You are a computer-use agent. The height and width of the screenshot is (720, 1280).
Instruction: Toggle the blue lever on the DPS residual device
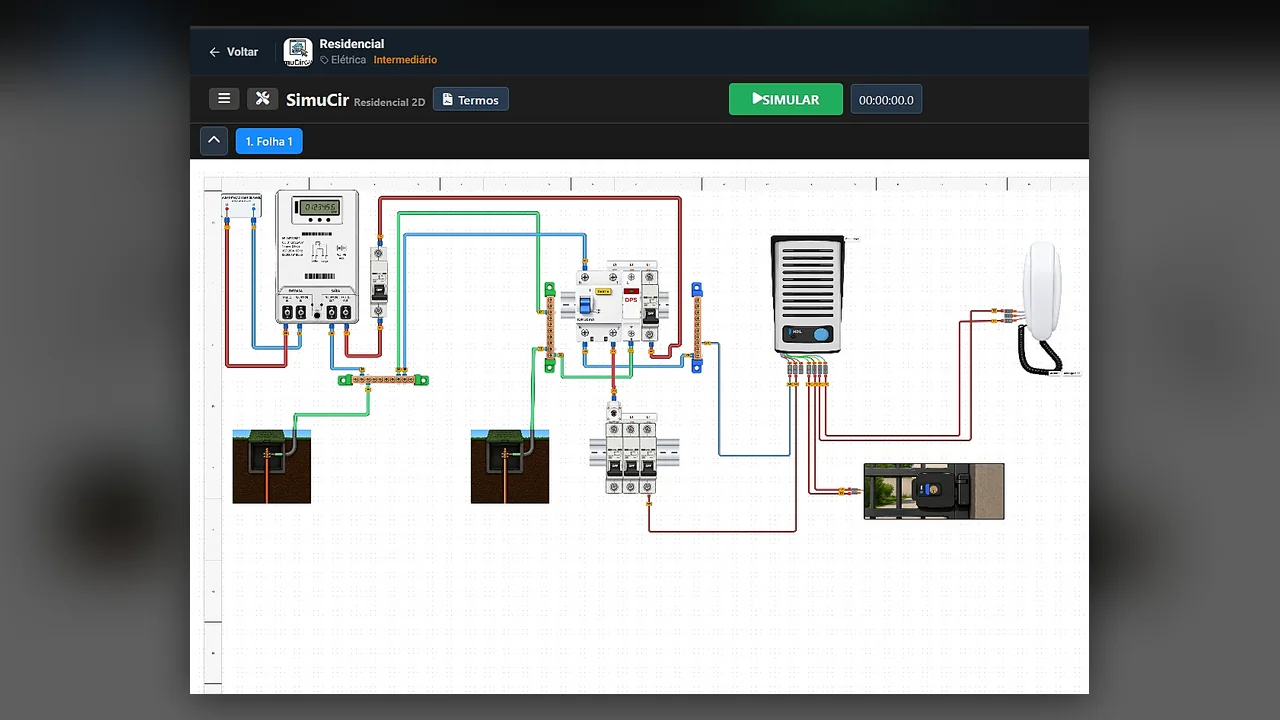click(585, 305)
